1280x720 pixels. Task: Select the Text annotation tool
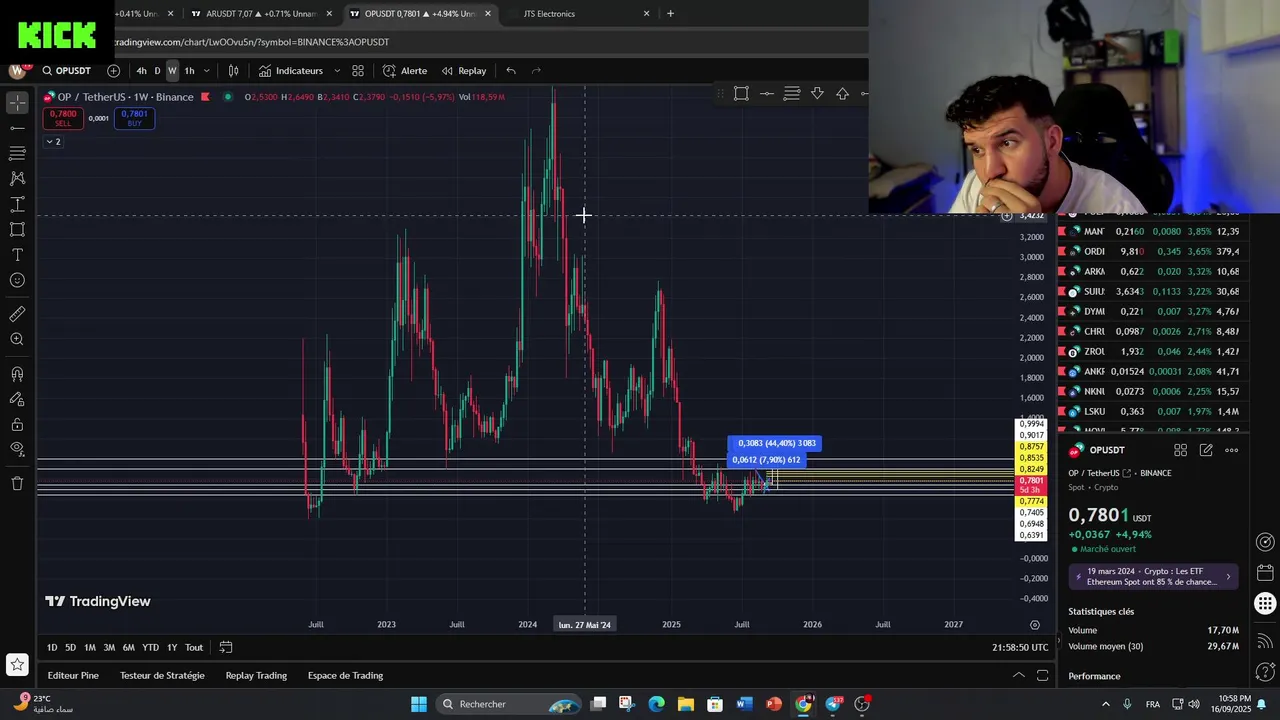17,255
